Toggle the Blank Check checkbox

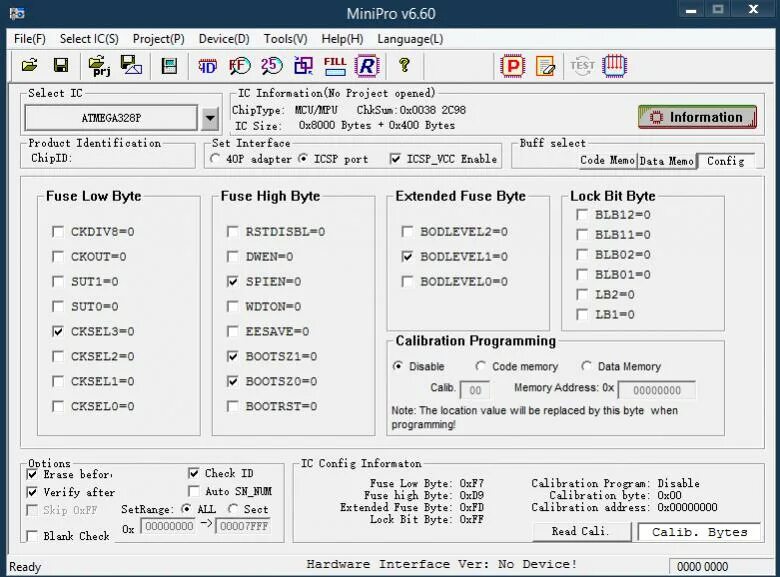click(x=32, y=536)
